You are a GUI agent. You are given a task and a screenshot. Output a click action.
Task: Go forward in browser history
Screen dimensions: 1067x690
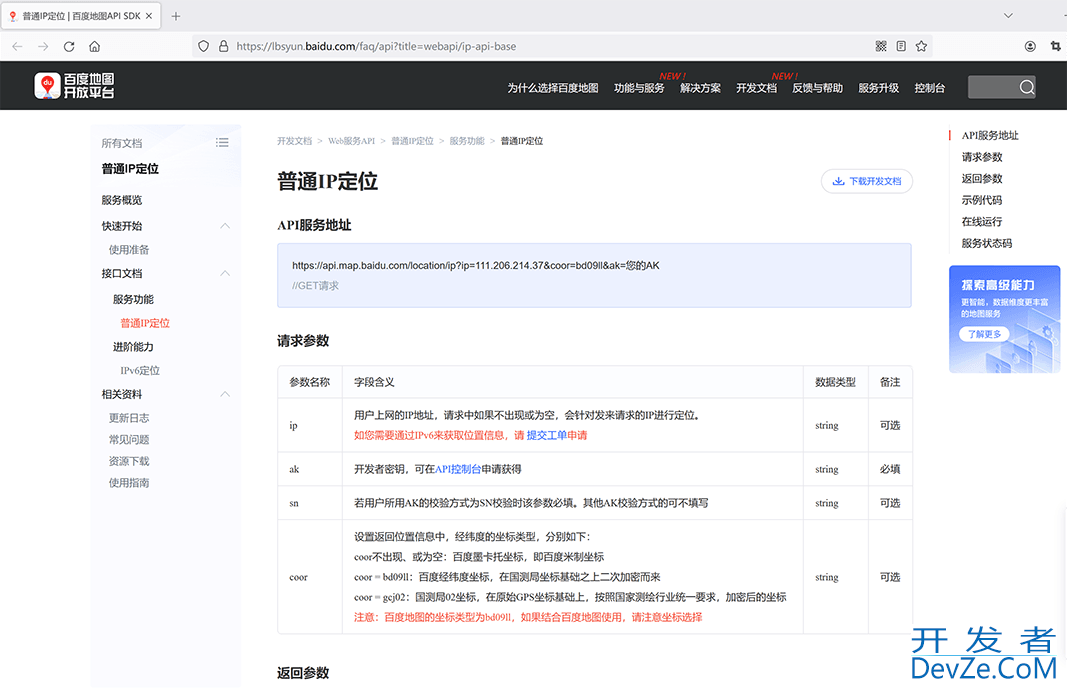(43, 46)
